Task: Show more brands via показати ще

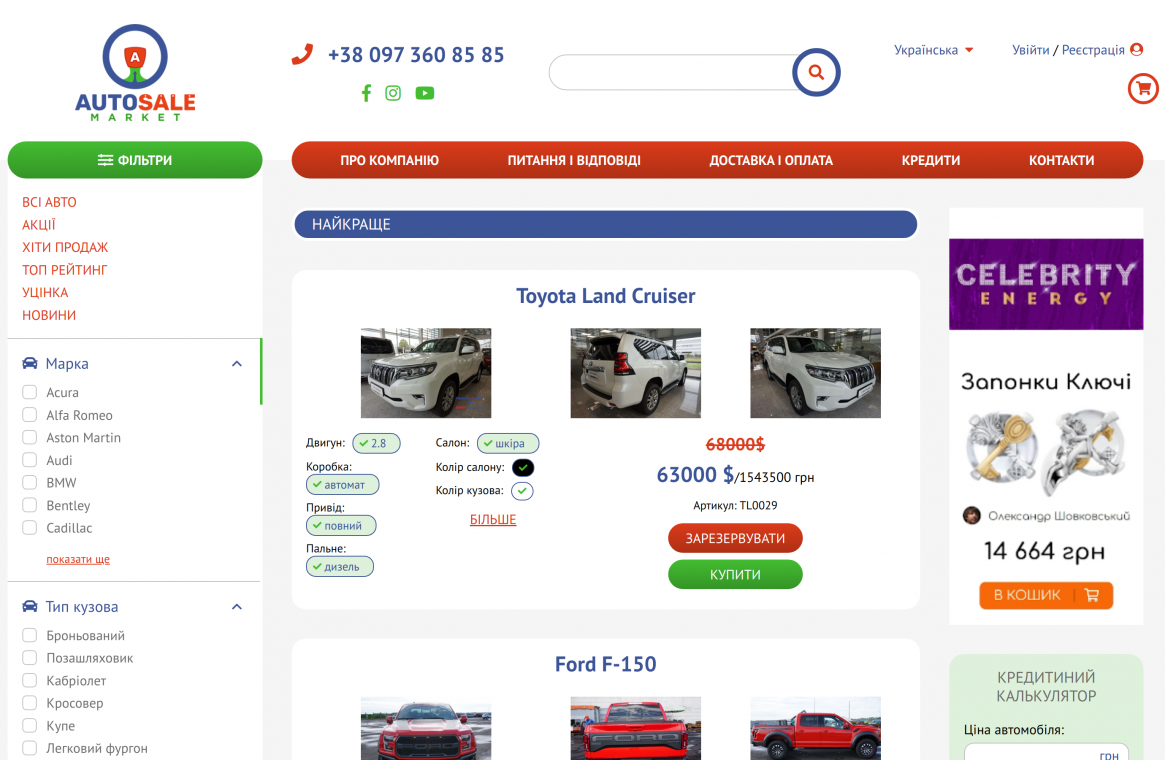Action: (x=78, y=559)
